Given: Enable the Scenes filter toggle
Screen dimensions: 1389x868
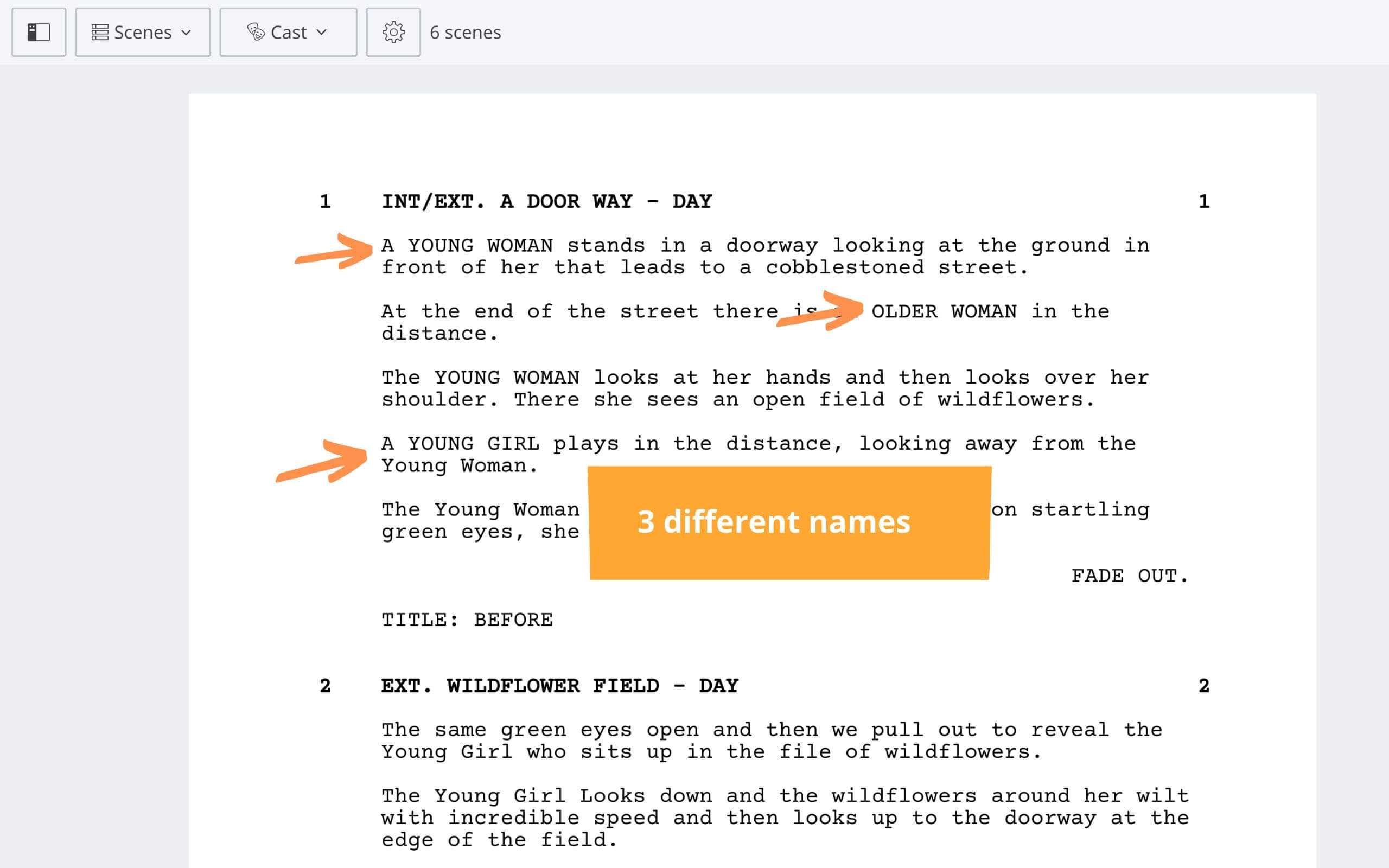Looking at the screenshot, I should click(140, 31).
